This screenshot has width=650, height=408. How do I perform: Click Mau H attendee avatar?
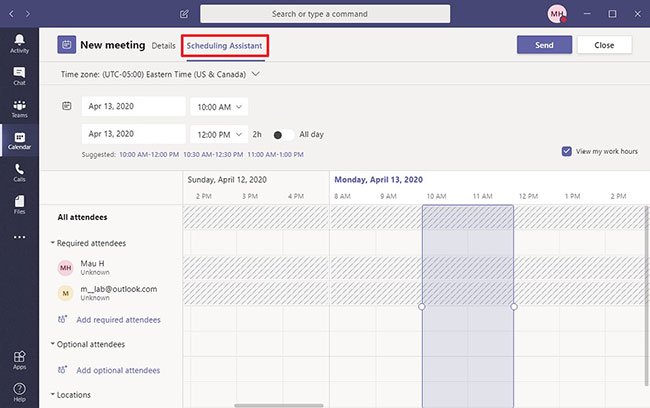point(65,268)
